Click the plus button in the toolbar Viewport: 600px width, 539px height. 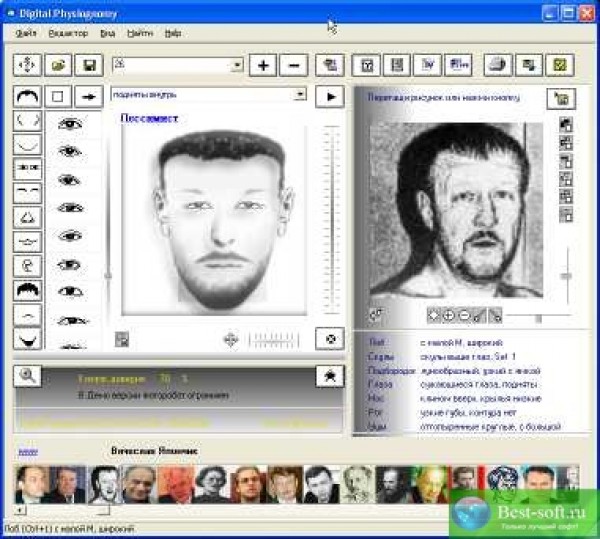[264, 65]
